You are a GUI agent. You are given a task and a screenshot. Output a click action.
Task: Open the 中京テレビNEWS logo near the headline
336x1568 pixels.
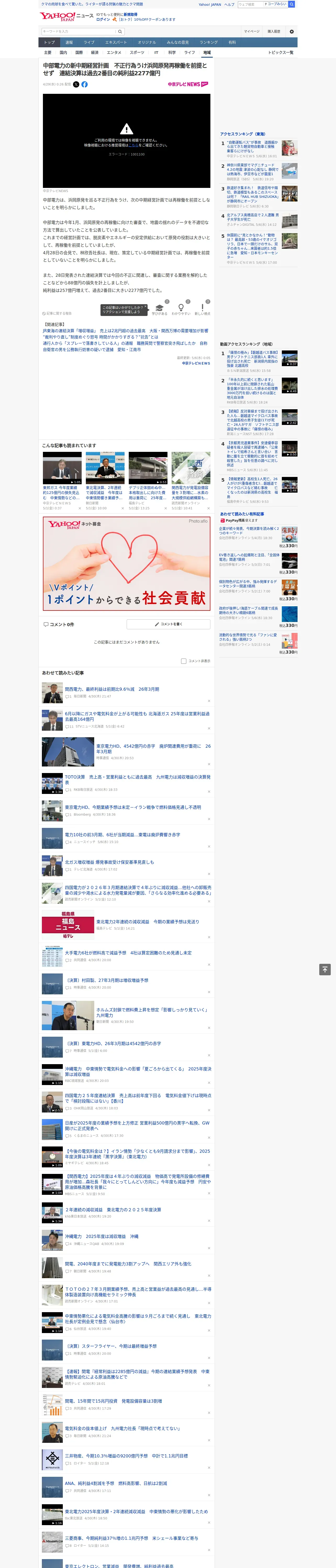click(x=188, y=85)
